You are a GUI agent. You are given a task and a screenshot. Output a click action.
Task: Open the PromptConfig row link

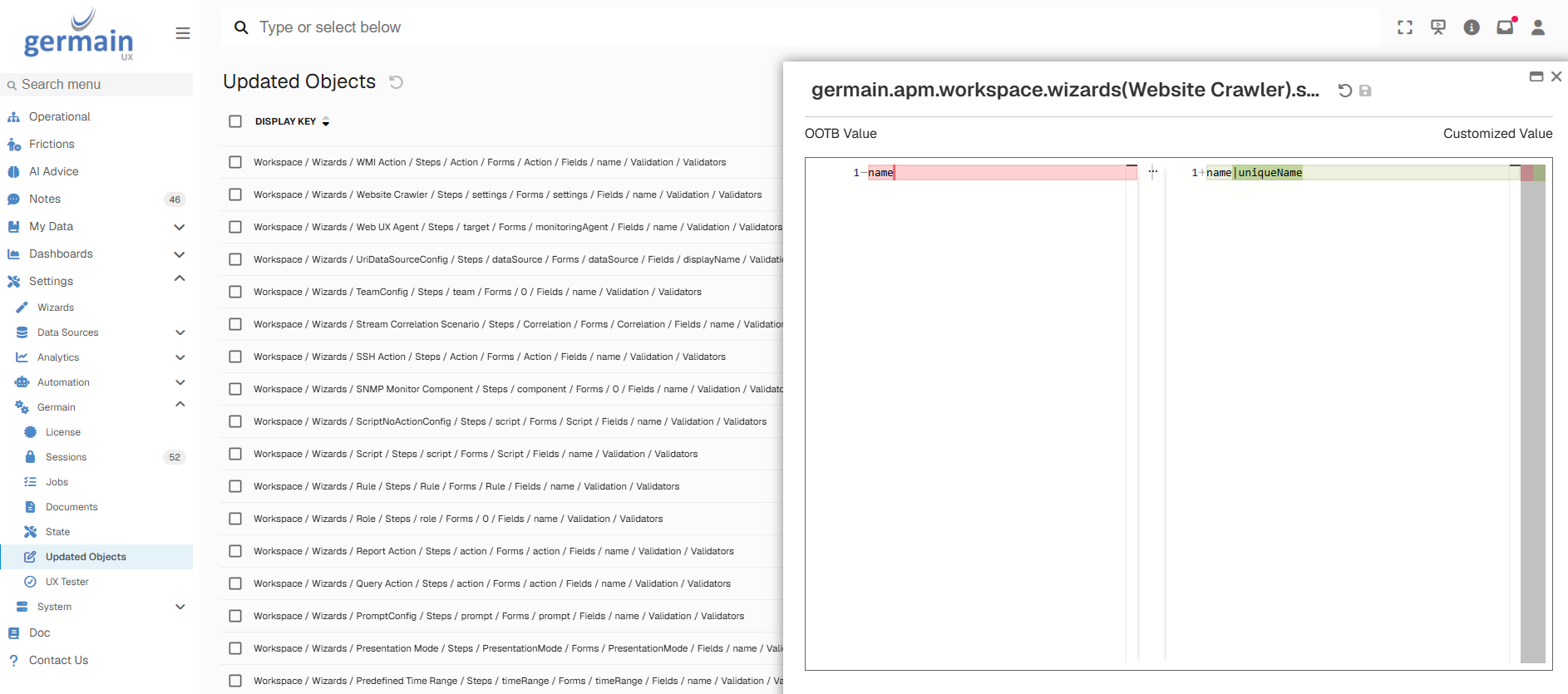coord(499,616)
